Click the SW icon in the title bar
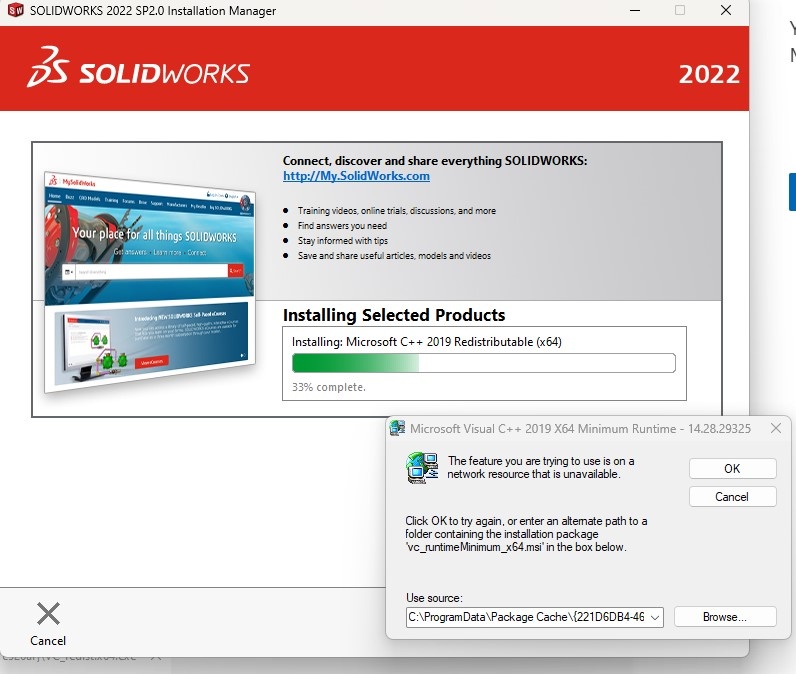Image resolution: width=796 pixels, height=674 pixels. pos(16,10)
